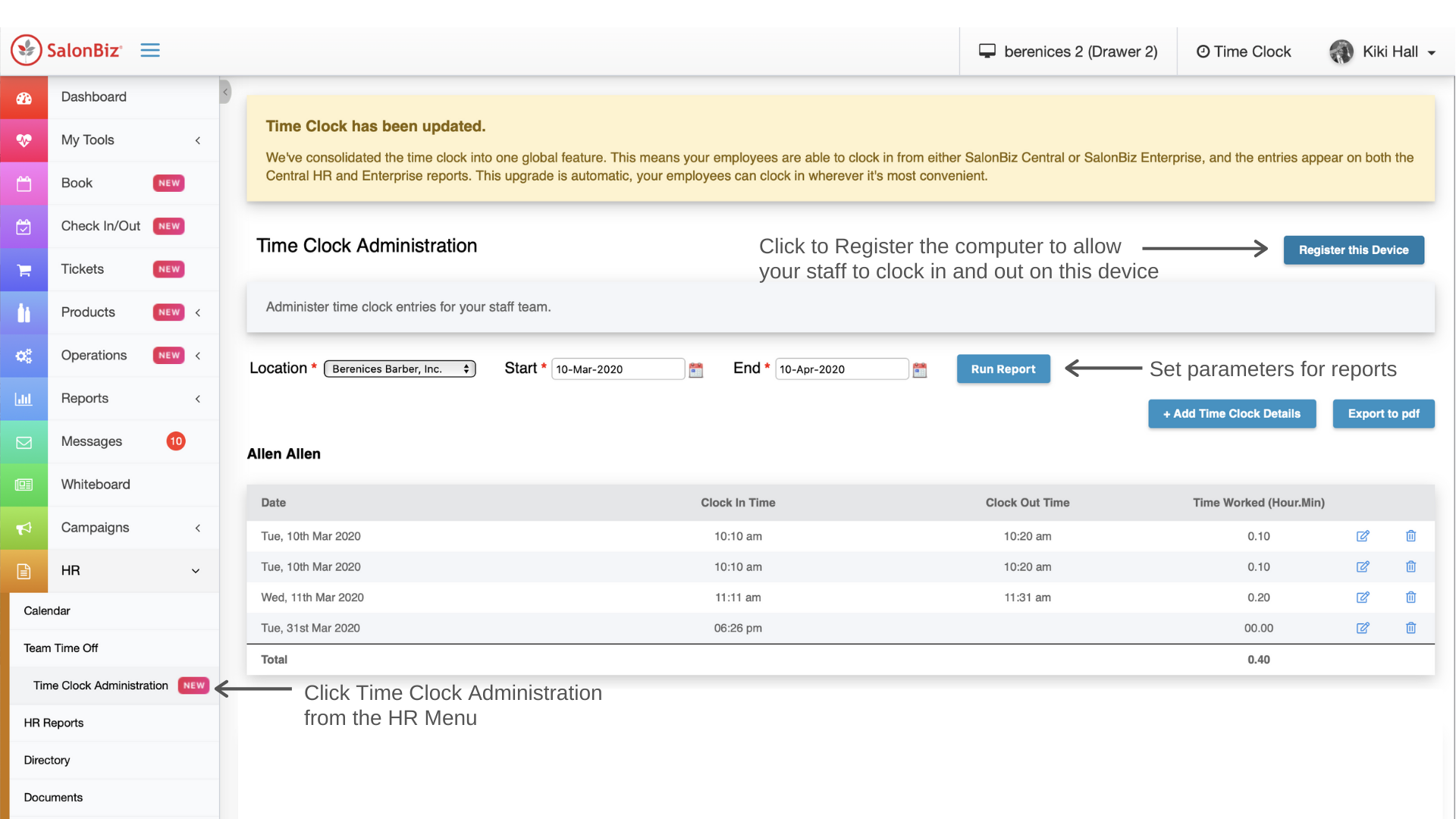This screenshot has width=1456, height=819.
Task: Open the Start date calendar picker icon
Action: (x=695, y=369)
